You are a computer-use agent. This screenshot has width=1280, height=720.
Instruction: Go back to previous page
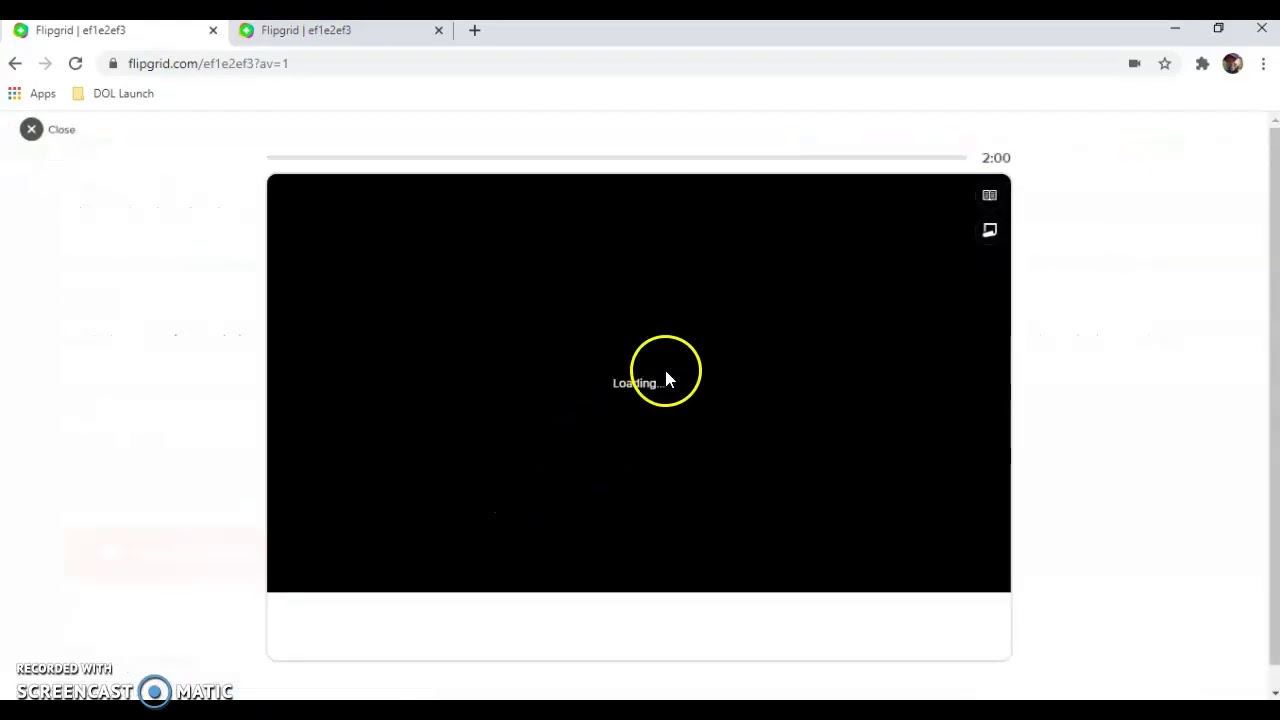tap(15, 63)
